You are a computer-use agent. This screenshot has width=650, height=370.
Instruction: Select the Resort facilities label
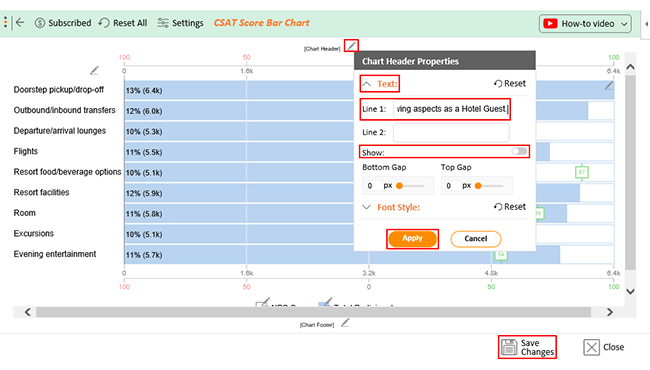click(x=41, y=192)
